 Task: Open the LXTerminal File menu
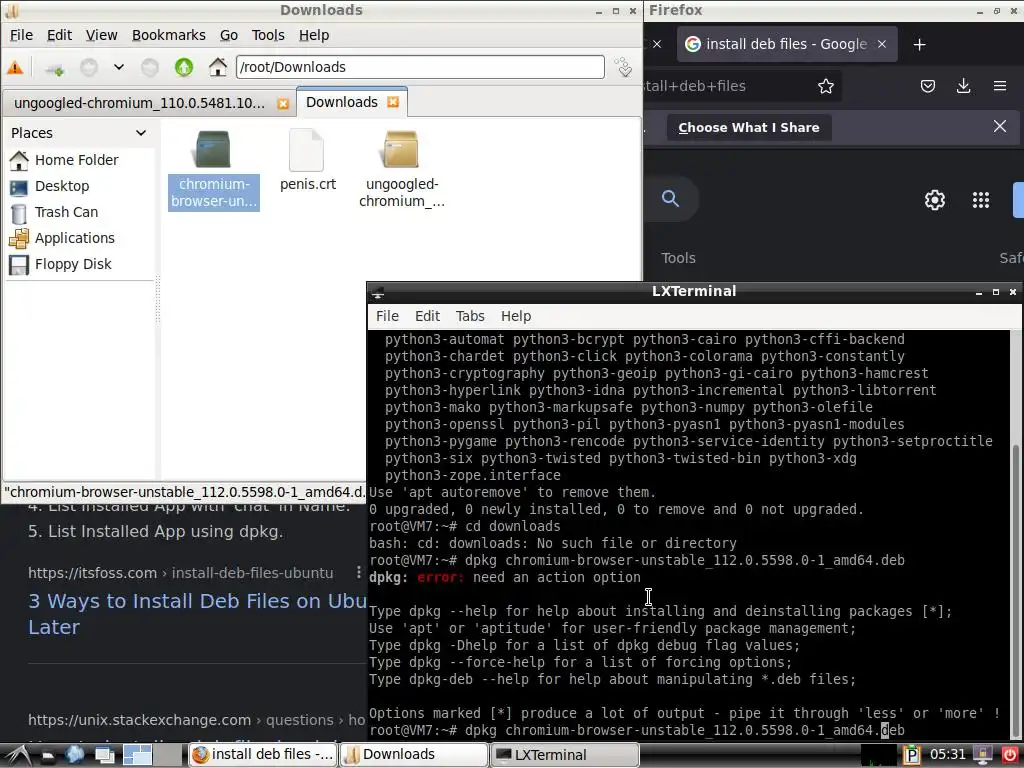pyautogui.click(x=387, y=316)
